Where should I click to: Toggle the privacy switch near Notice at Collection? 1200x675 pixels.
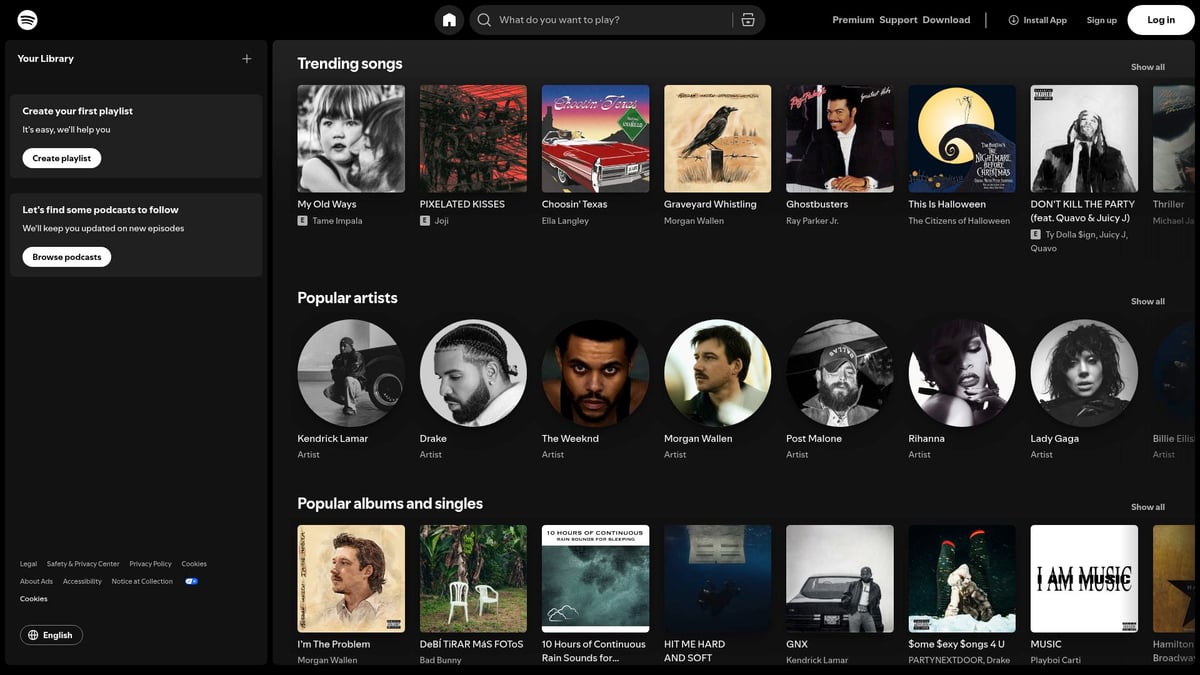click(x=191, y=580)
